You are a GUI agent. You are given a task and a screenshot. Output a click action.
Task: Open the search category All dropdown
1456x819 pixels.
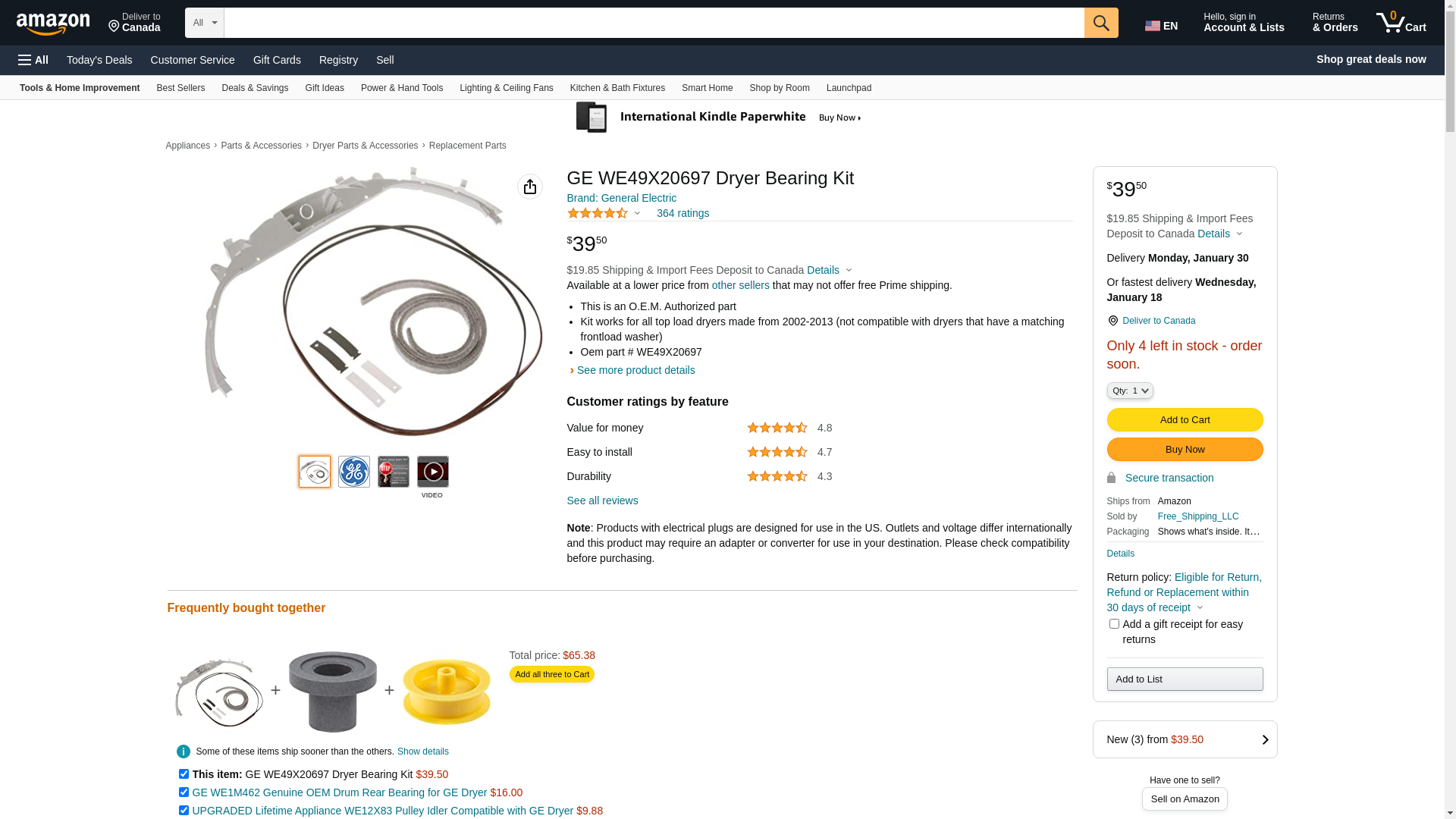tap(204, 23)
